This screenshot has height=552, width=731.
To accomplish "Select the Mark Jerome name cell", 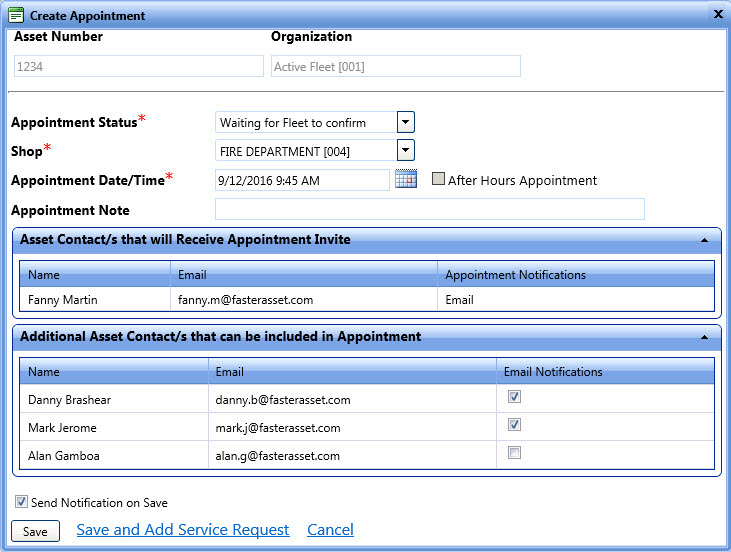I will pos(114,427).
